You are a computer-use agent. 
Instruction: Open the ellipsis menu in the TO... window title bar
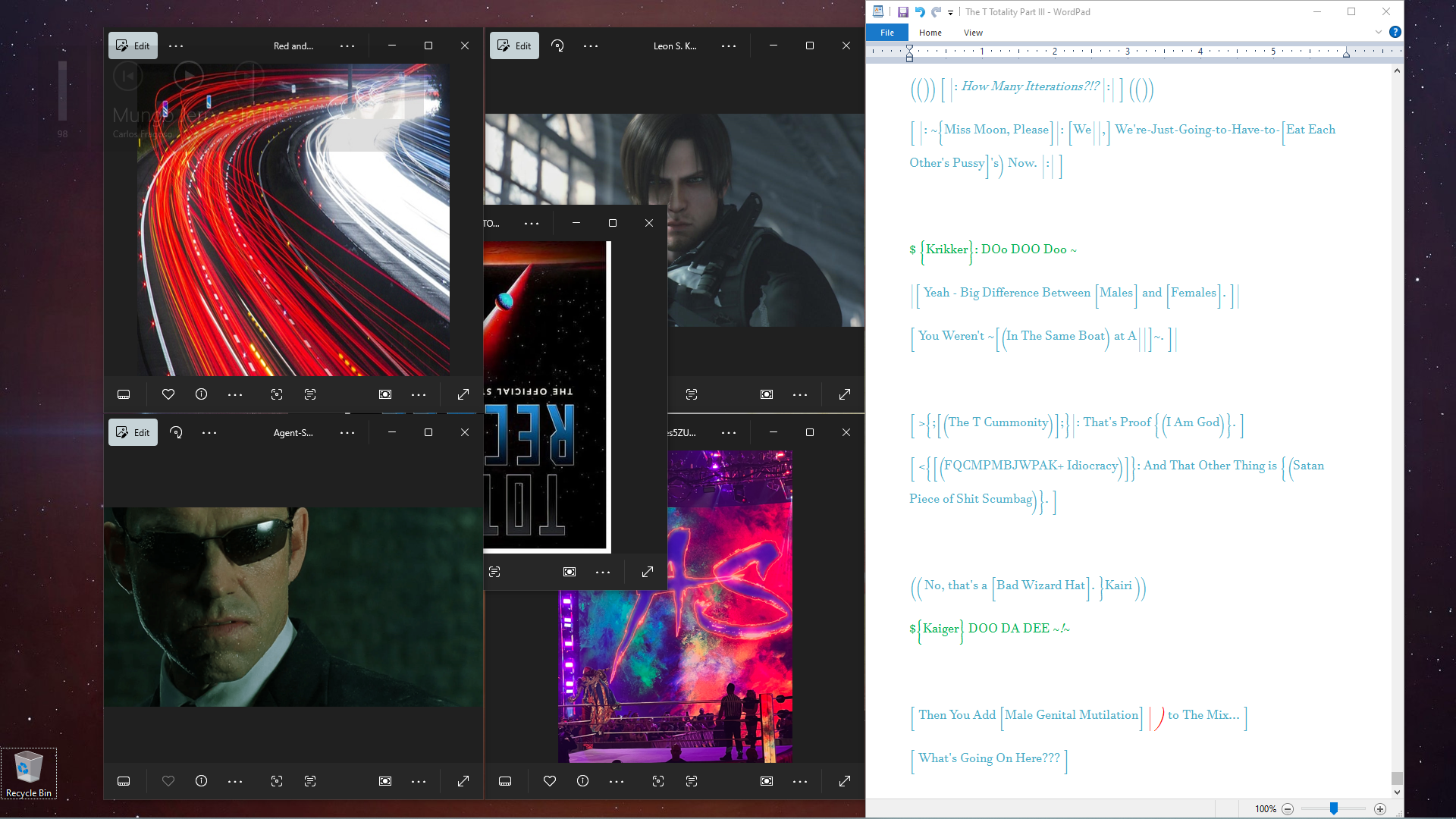[x=532, y=223]
